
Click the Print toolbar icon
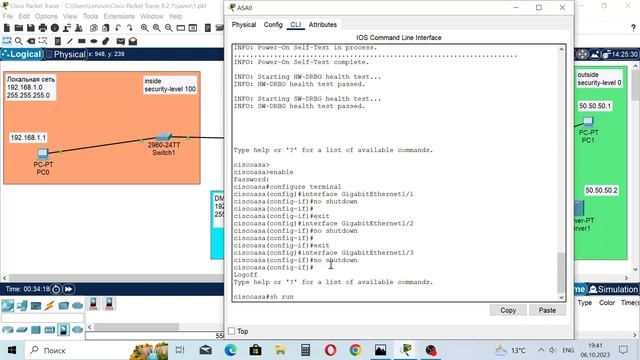click(x=43, y=28)
